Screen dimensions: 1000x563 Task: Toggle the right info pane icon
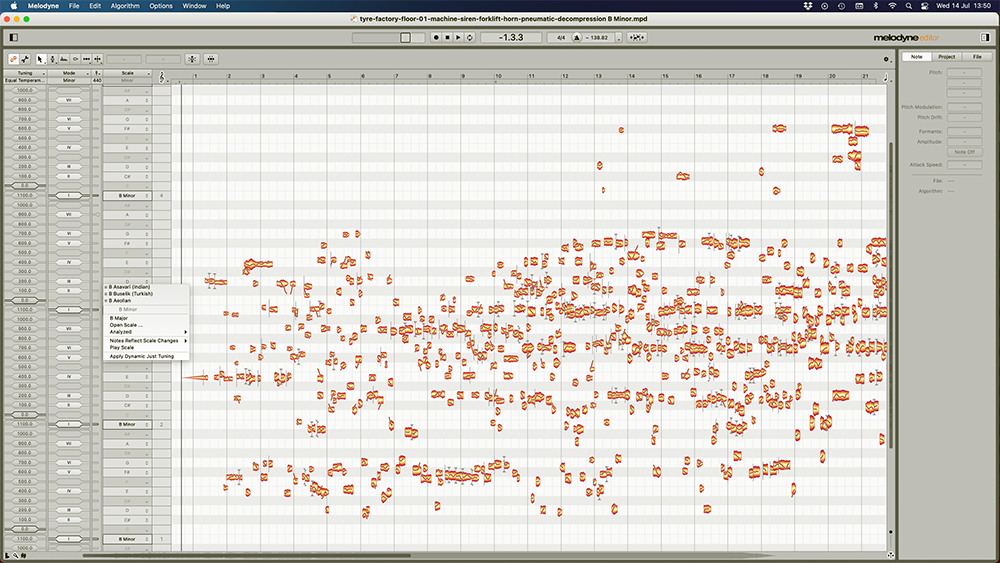click(985, 38)
